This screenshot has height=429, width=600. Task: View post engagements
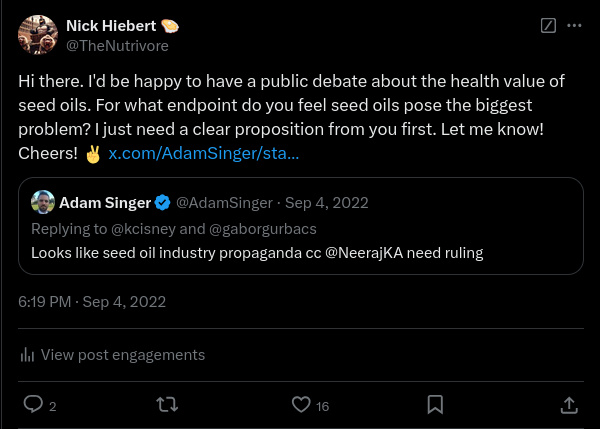[x=122, y=354]
